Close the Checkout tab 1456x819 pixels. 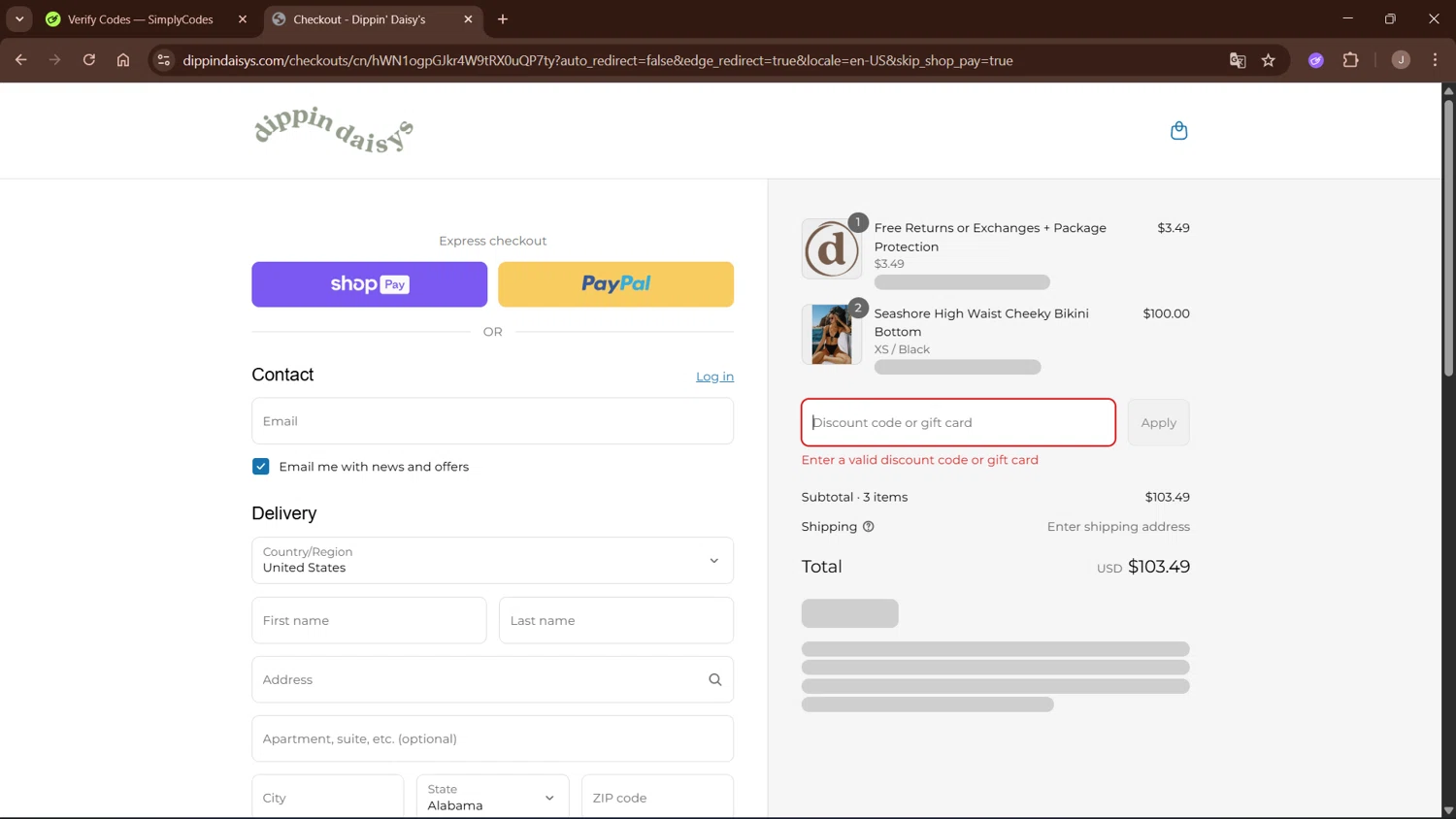[469, 19]
